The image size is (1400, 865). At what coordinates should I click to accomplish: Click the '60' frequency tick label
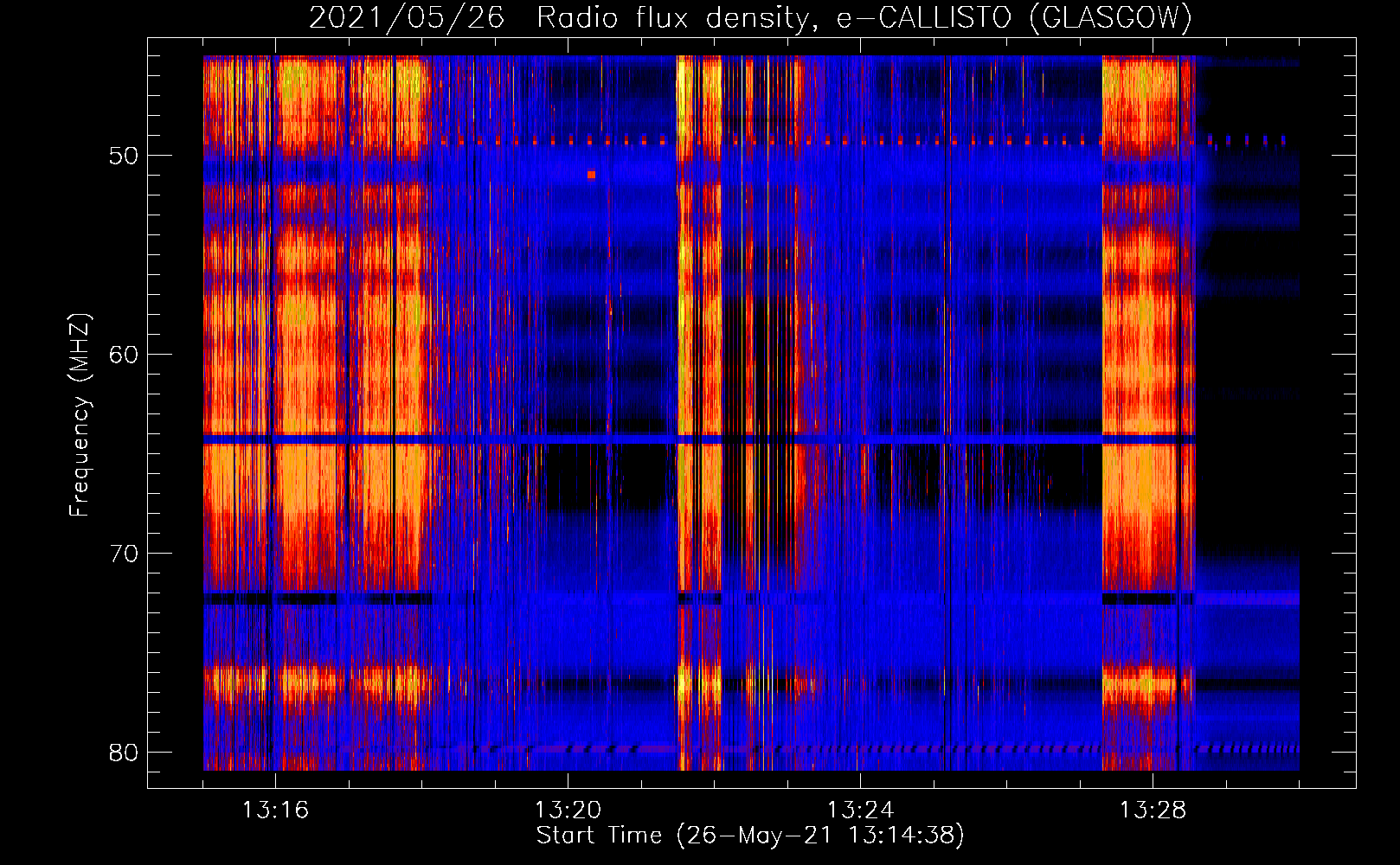(125, 355)
